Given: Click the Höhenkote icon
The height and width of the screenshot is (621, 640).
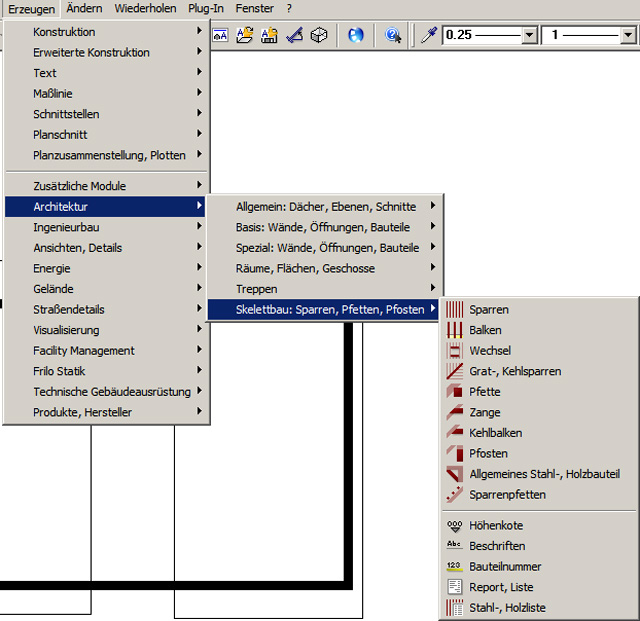Looking at the screenshot, I should click(x=454, y=526).
